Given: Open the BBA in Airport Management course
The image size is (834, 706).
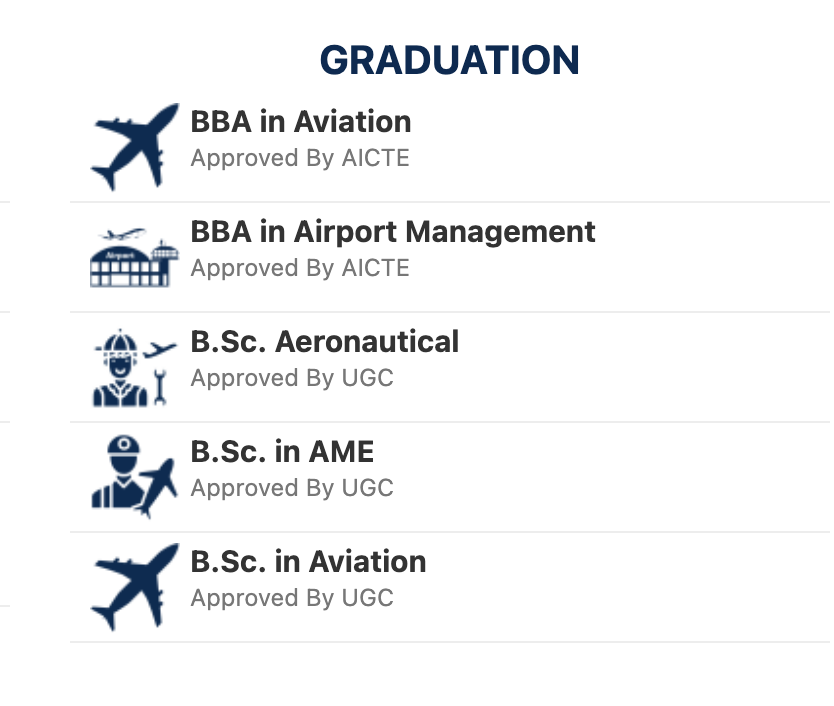Looking at the screenshot, I should click(393, 232).
